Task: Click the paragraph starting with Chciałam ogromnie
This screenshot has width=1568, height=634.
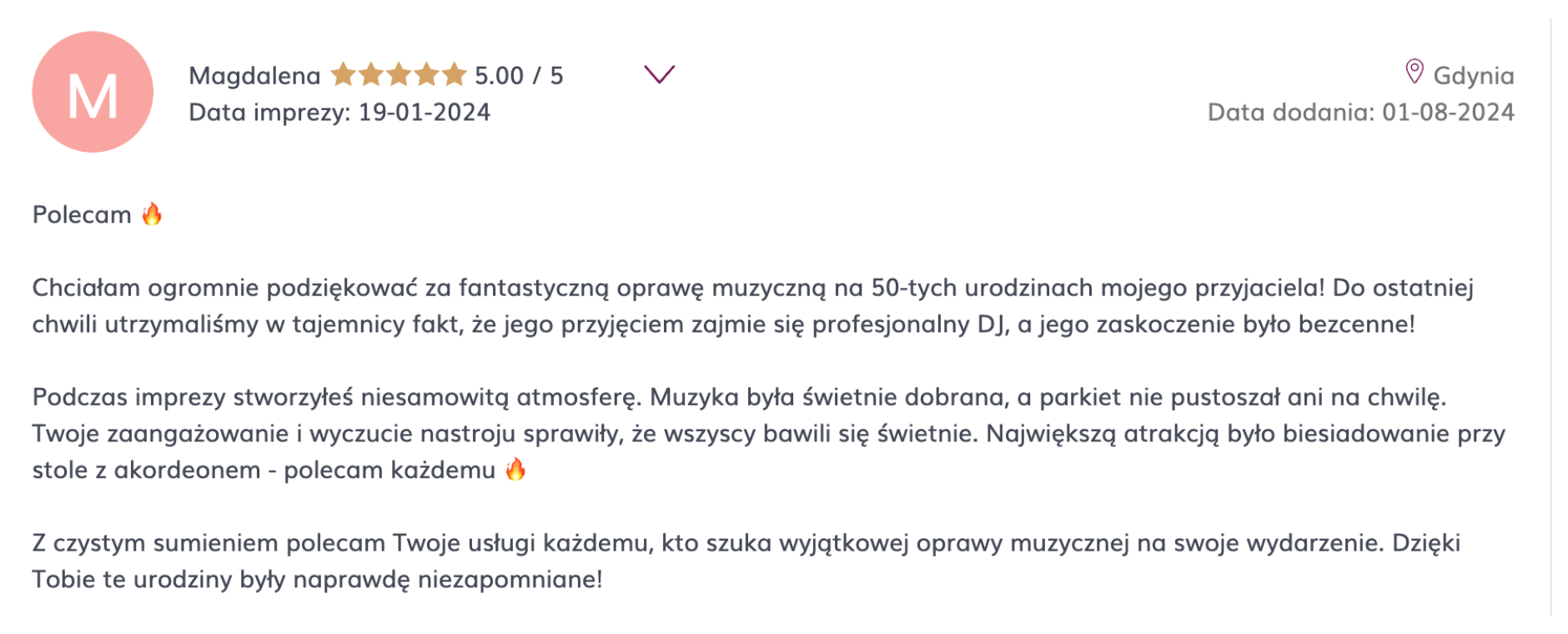Action: [753, 305]
